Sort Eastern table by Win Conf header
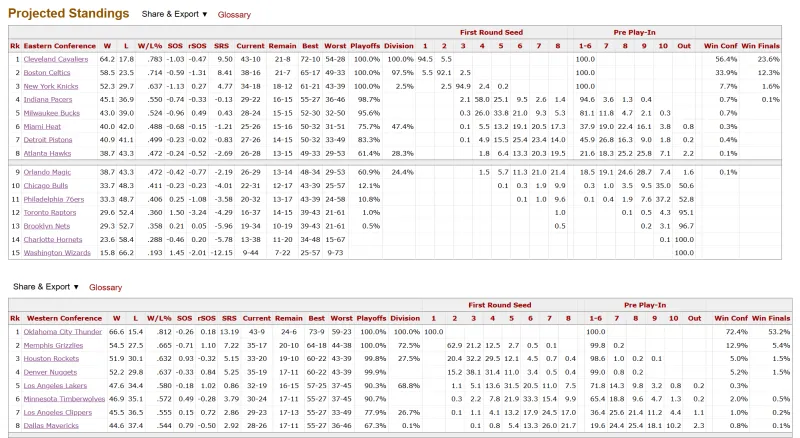This screenshot has width=800, height=438. pos(720,46)
